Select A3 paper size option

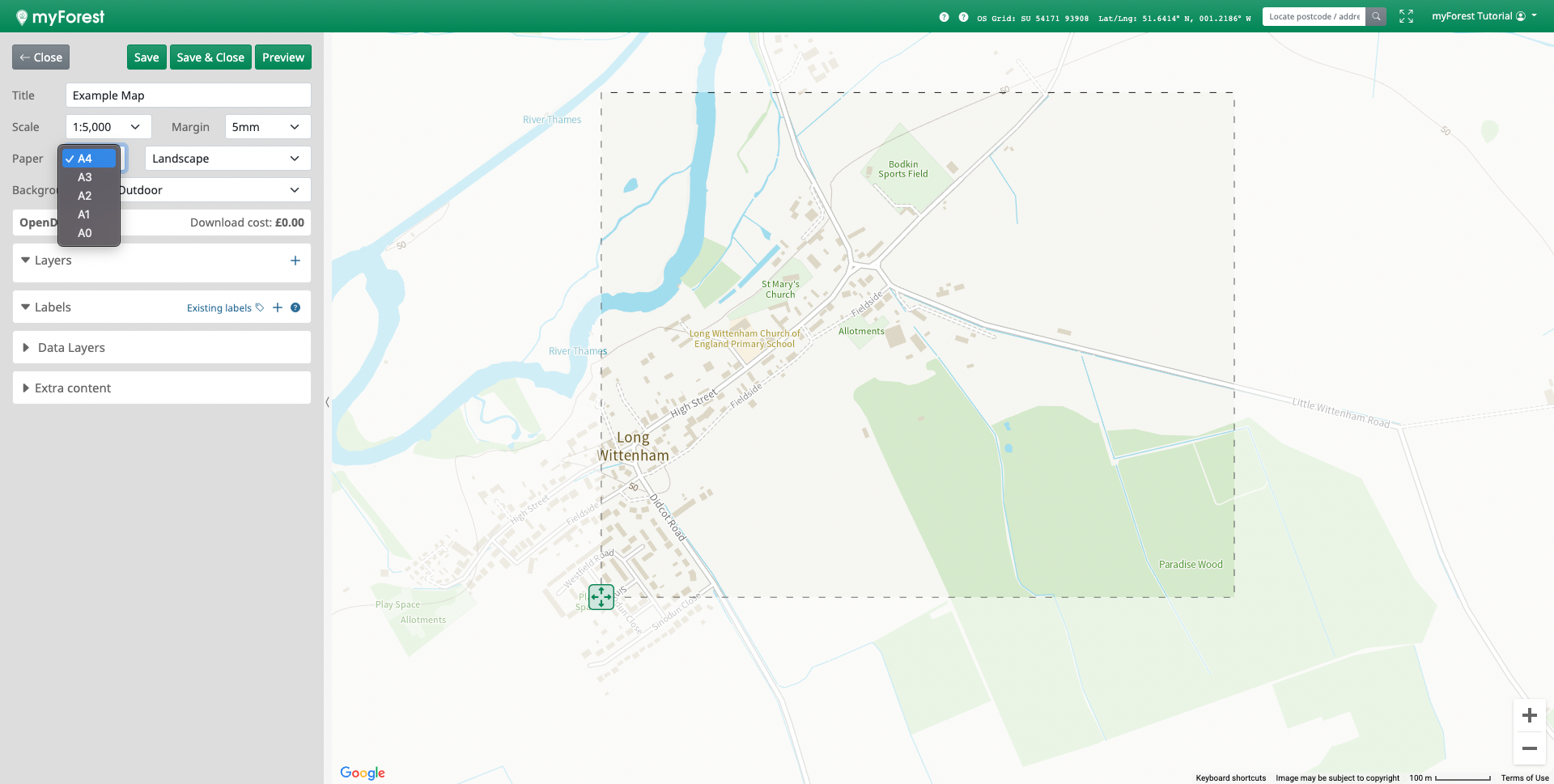tap(85, 177)
